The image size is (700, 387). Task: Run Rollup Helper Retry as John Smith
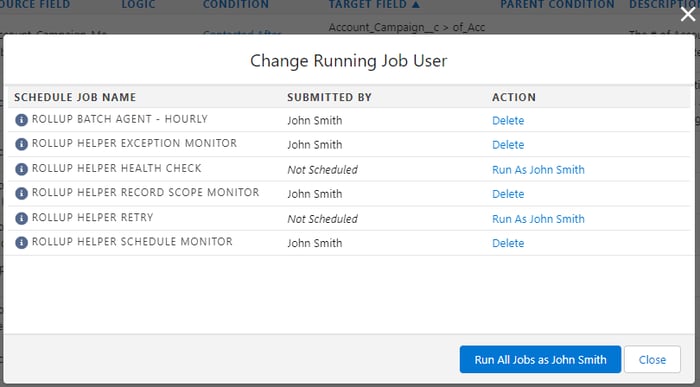[x=538, y=219]
